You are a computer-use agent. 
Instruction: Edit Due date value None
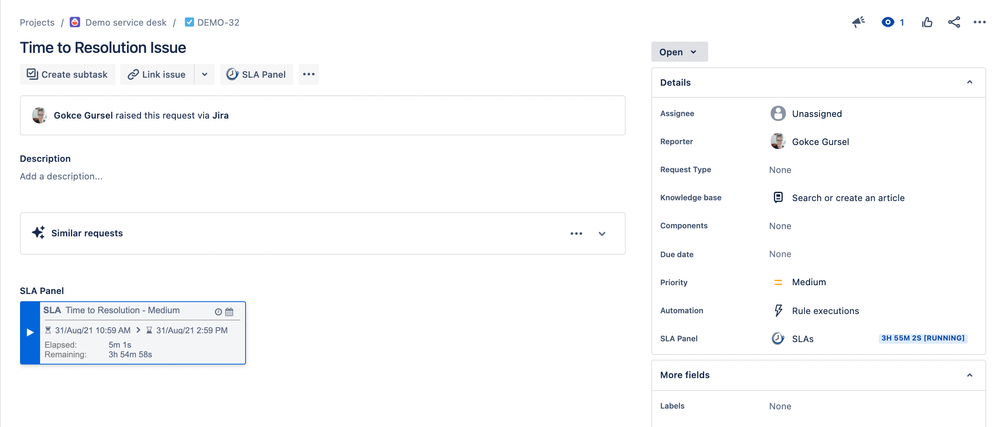pos(780,254)
